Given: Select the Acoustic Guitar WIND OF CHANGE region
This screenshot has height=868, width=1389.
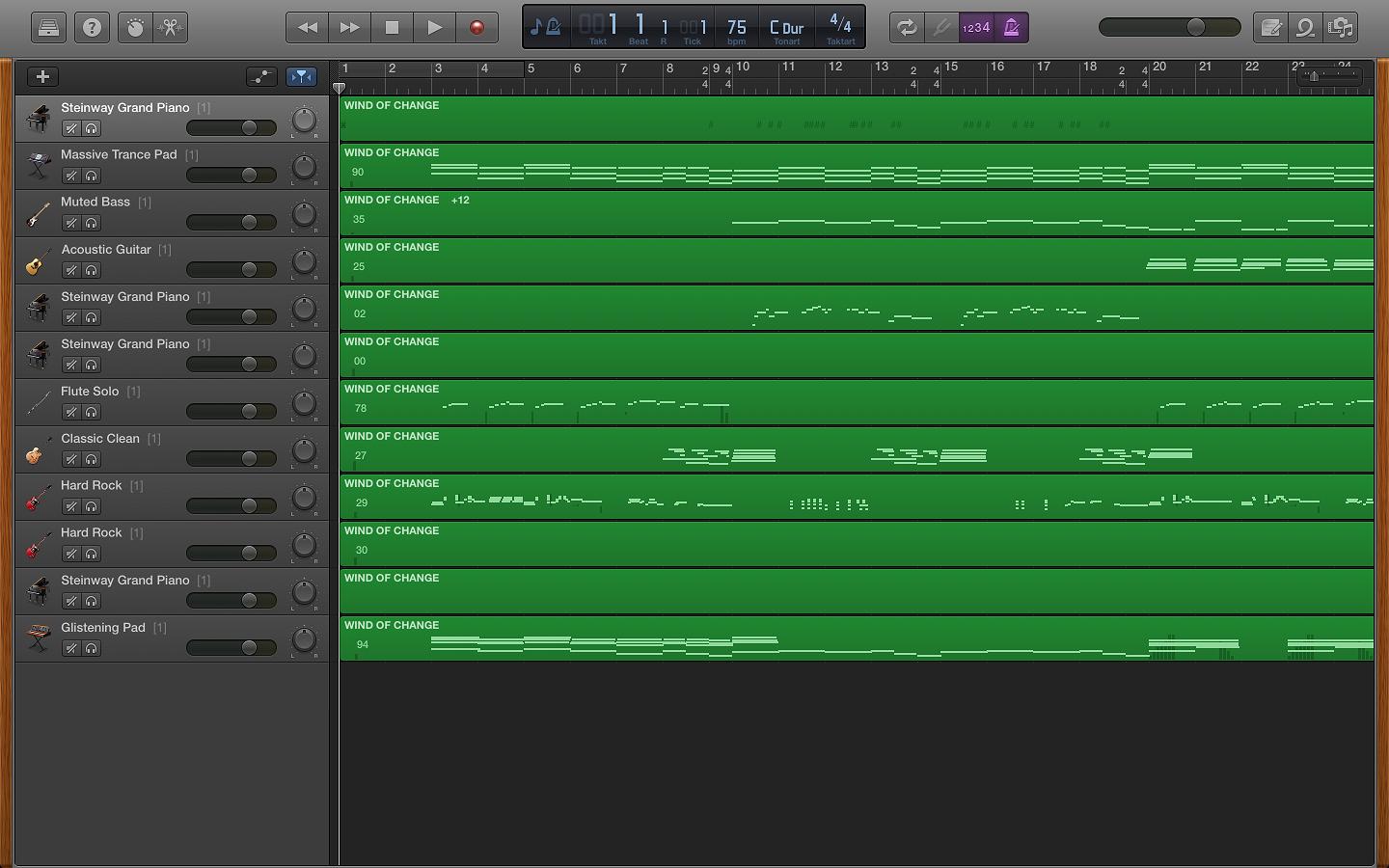Looking at the screenshot, I should [x=857, y=260].
